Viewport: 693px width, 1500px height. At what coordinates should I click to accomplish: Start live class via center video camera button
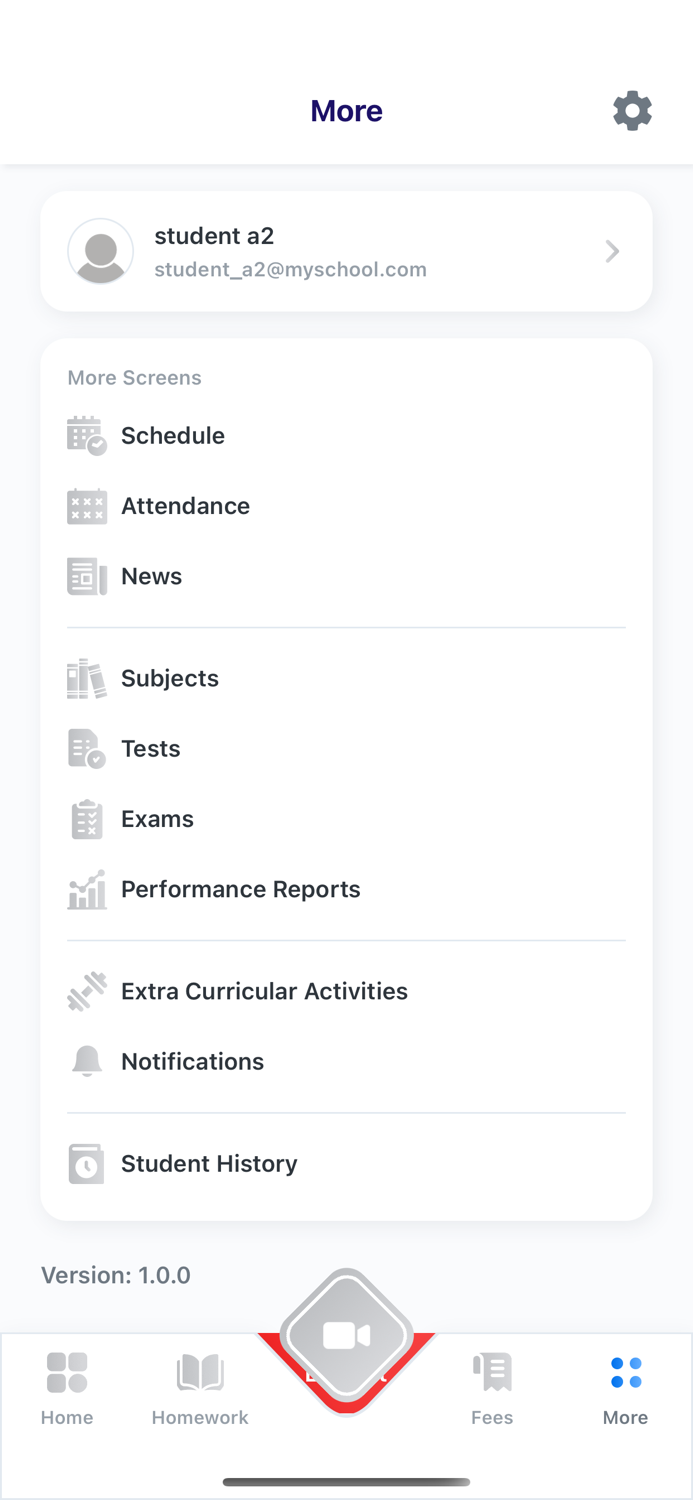point(346,1336)
